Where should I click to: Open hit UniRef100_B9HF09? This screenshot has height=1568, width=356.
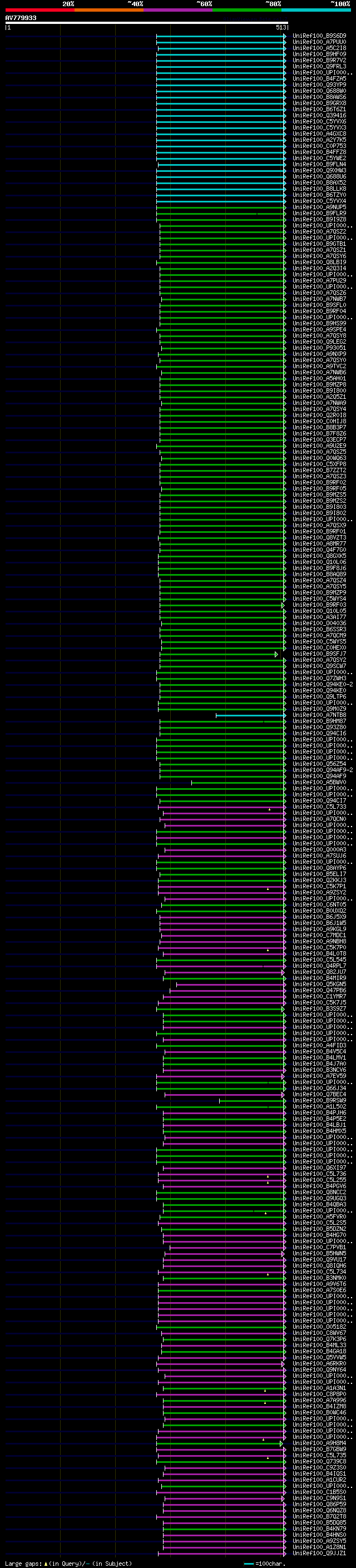[319, 54]
